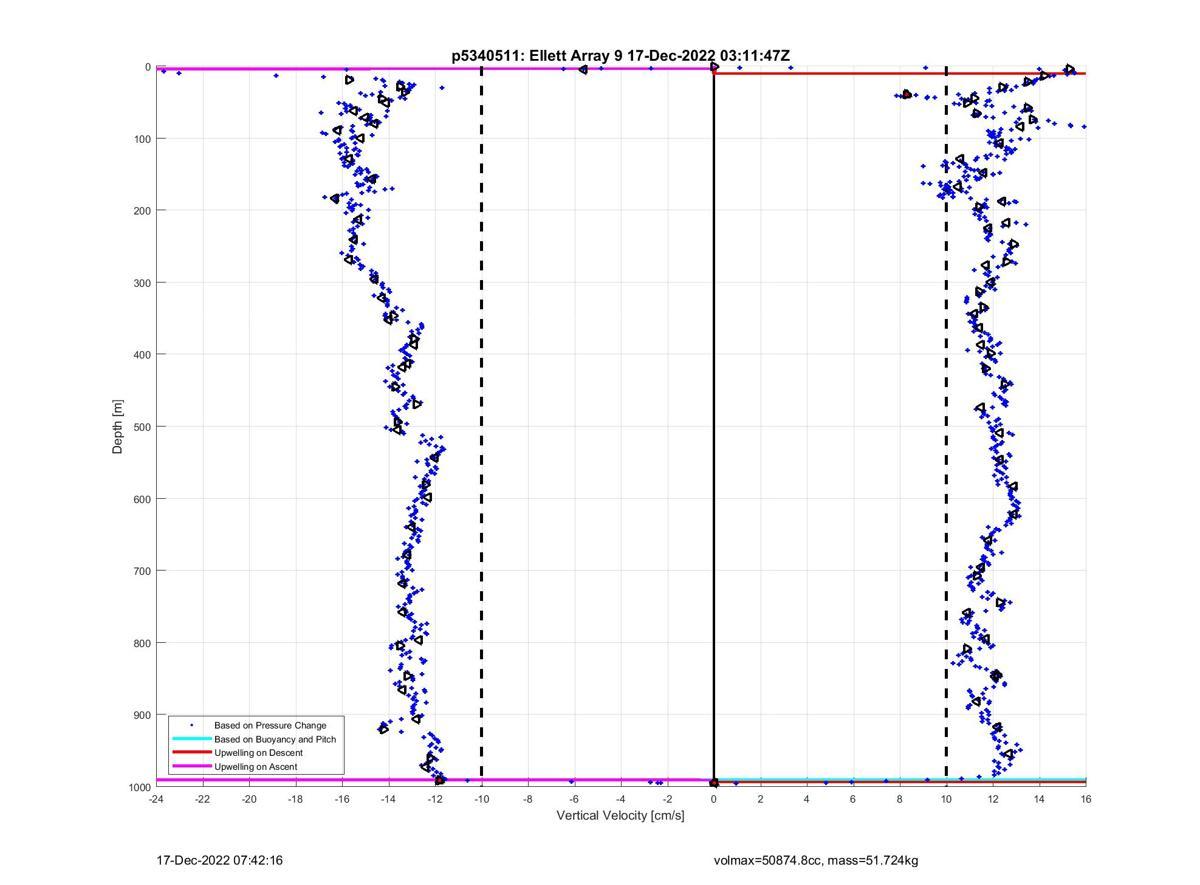Select the "Vertical Velocity [cm/s]" axis label
The image size is (1200, 885).
tap(621, 815)
